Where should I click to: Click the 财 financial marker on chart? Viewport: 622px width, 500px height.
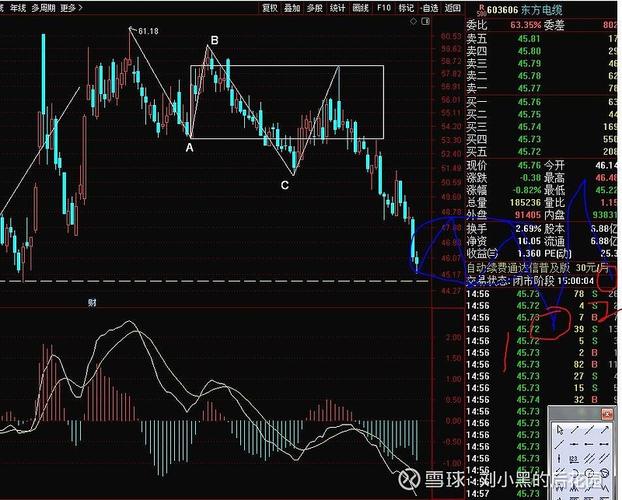tap(91, 300)
